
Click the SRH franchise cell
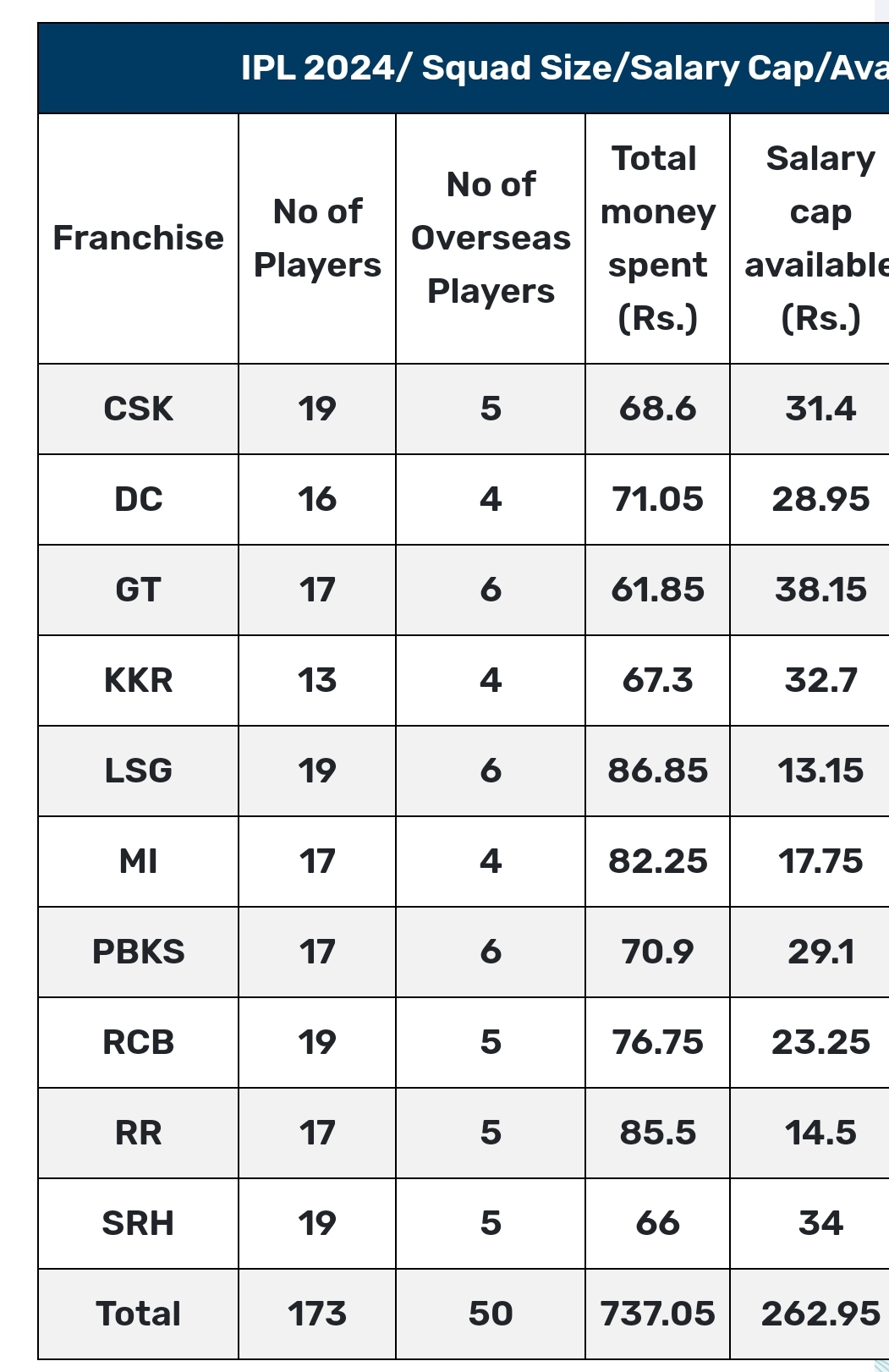click(x=138, y=1224)
